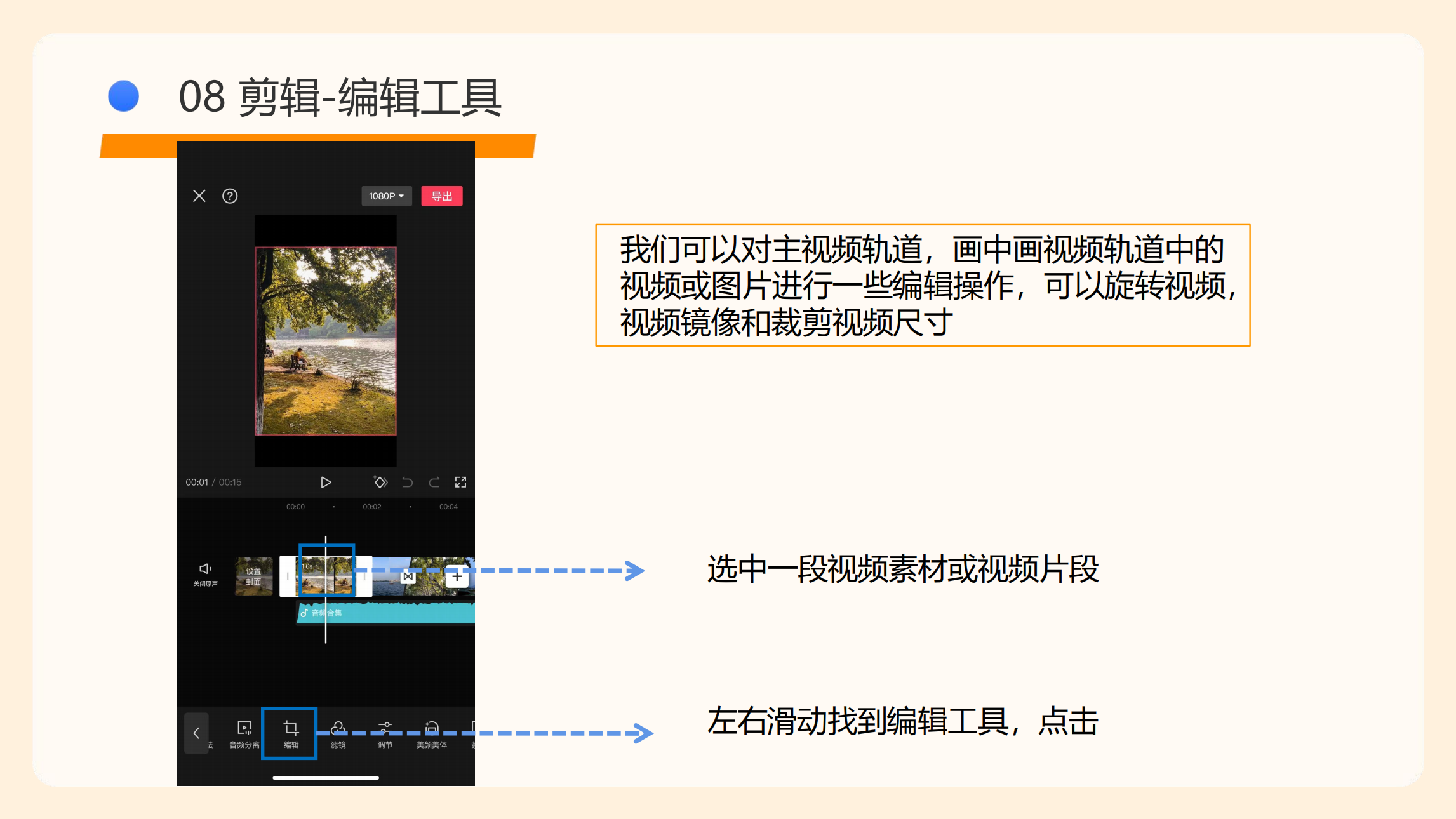The width and height of the screenshot is (1456, 819).
Task: Redo the last edit
Action: tap(434, 483)
